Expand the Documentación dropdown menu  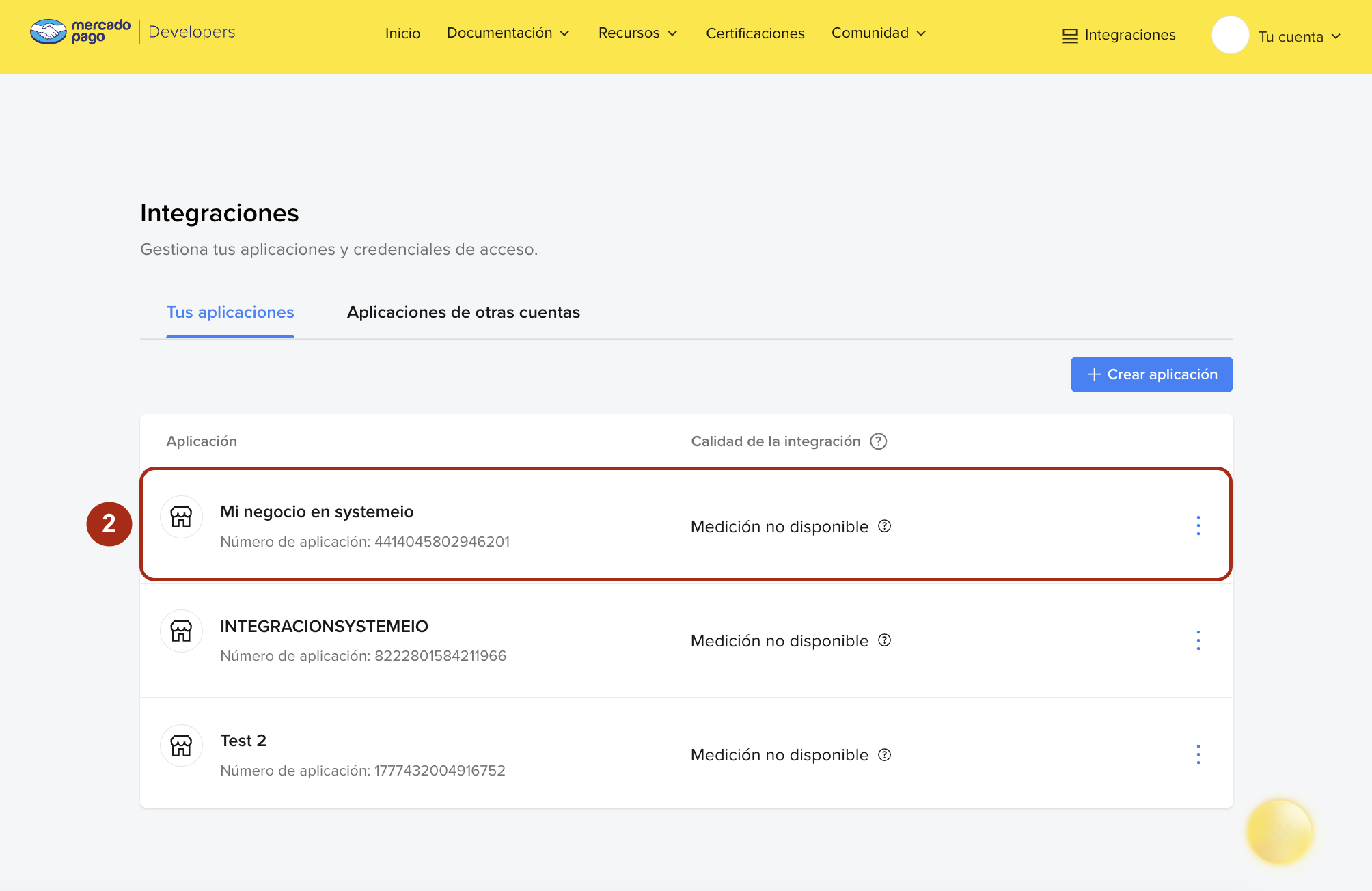click(x=508, y=33)
